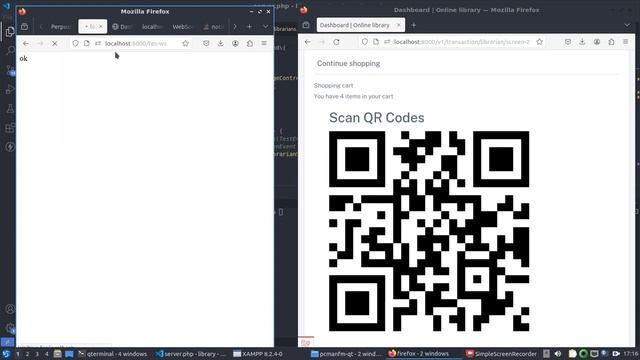Close the Dashboard | Online library tab

pos(399,25)
